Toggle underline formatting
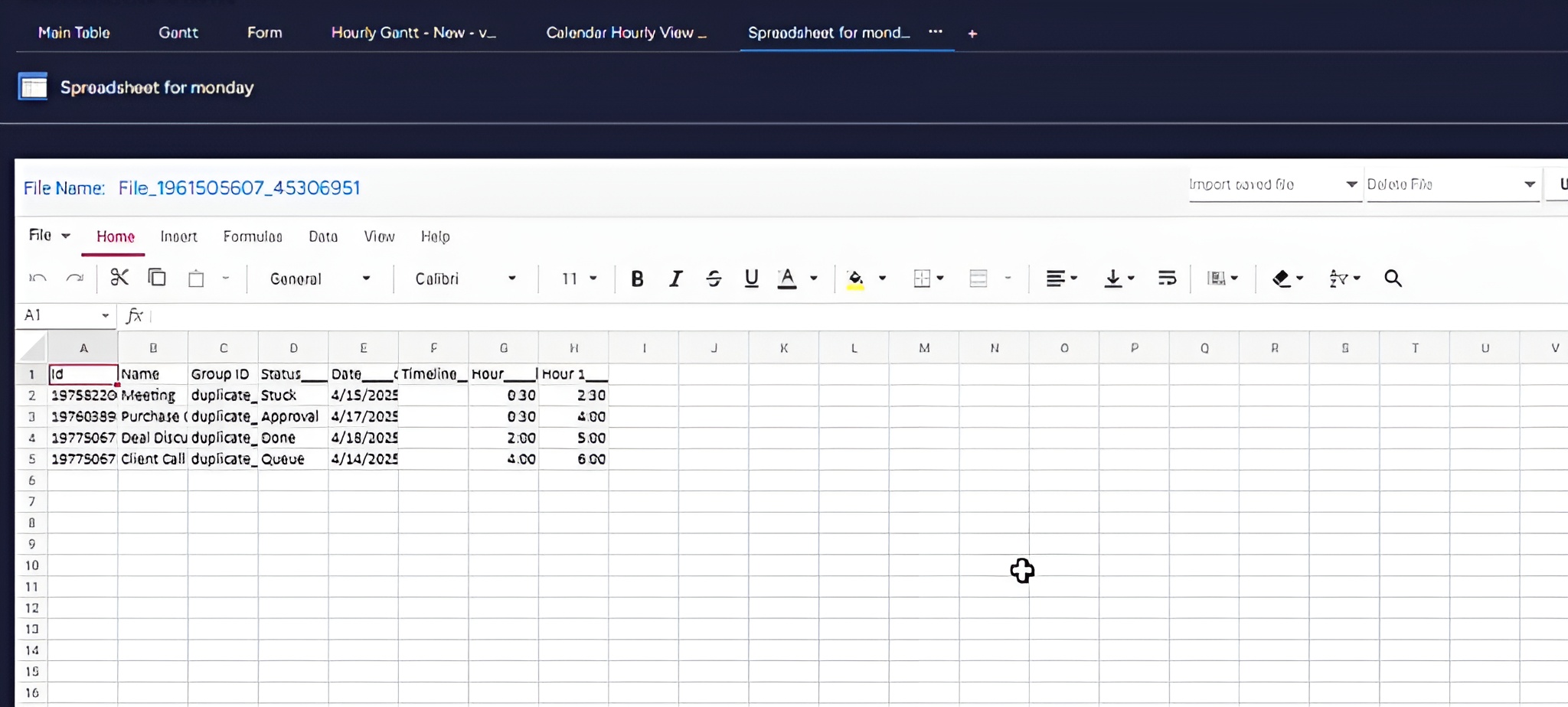Viewport: 1568px width, 707px height. click(752, 279)
